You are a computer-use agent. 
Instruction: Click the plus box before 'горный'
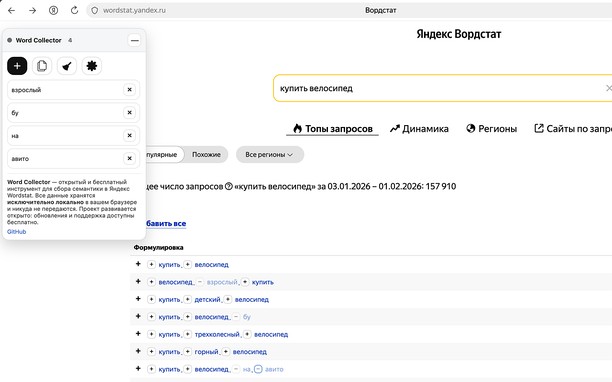(188, 352)
